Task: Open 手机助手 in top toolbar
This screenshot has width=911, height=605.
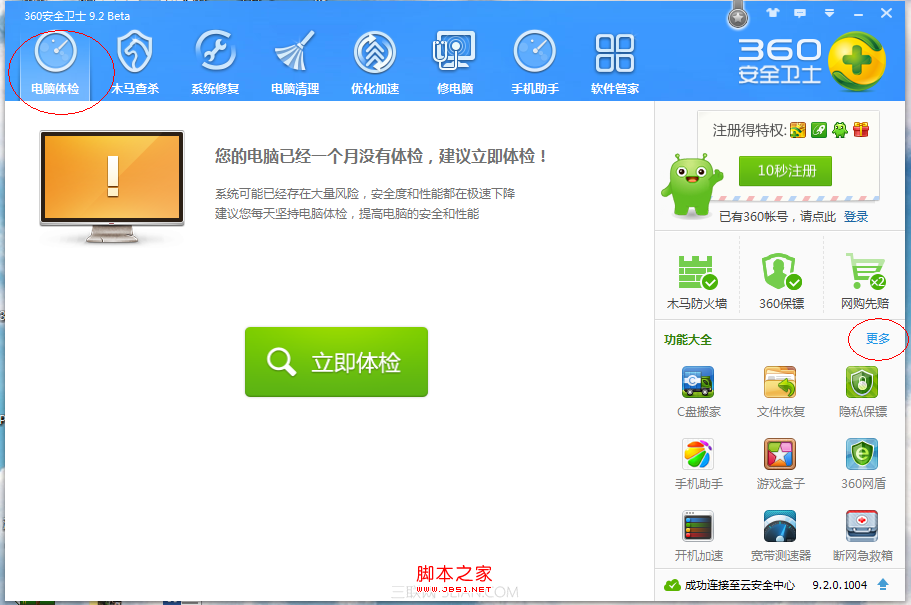Action: coord(535,64)
